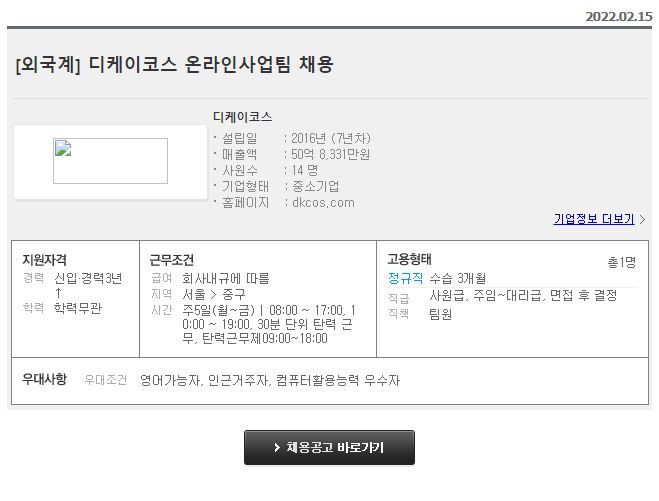Click the 우대사항 section heading
The width and height of the screenshot is (659, 501).
44,379
